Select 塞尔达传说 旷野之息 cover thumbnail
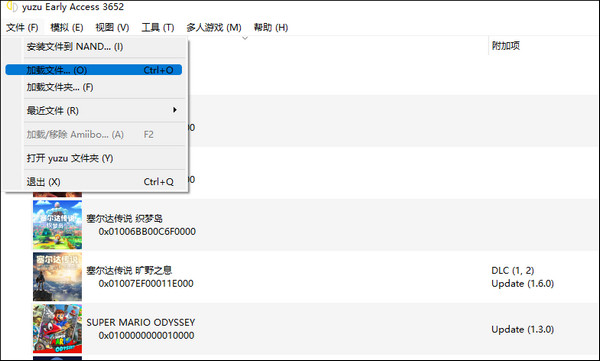Image resolution: width=600 pixels, height=361 pixels. pyautogui.click(x=57, y=276)
